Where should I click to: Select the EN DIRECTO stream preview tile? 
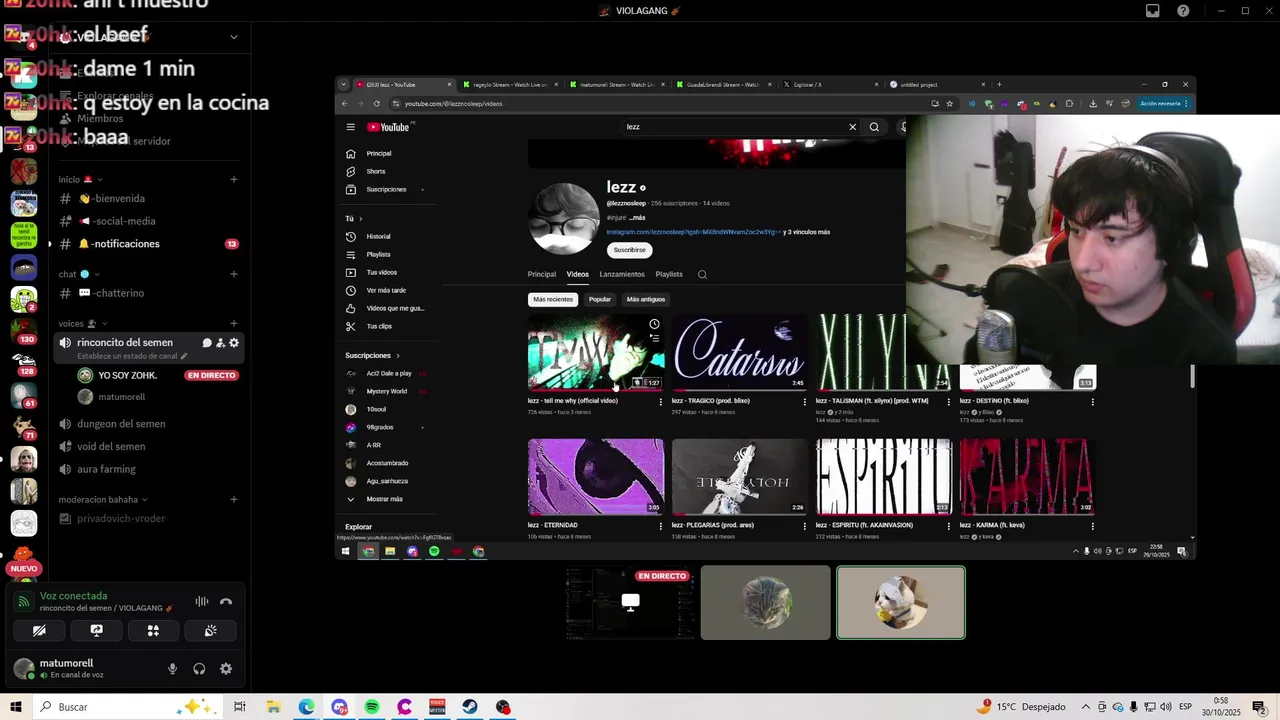pos(630,603)
